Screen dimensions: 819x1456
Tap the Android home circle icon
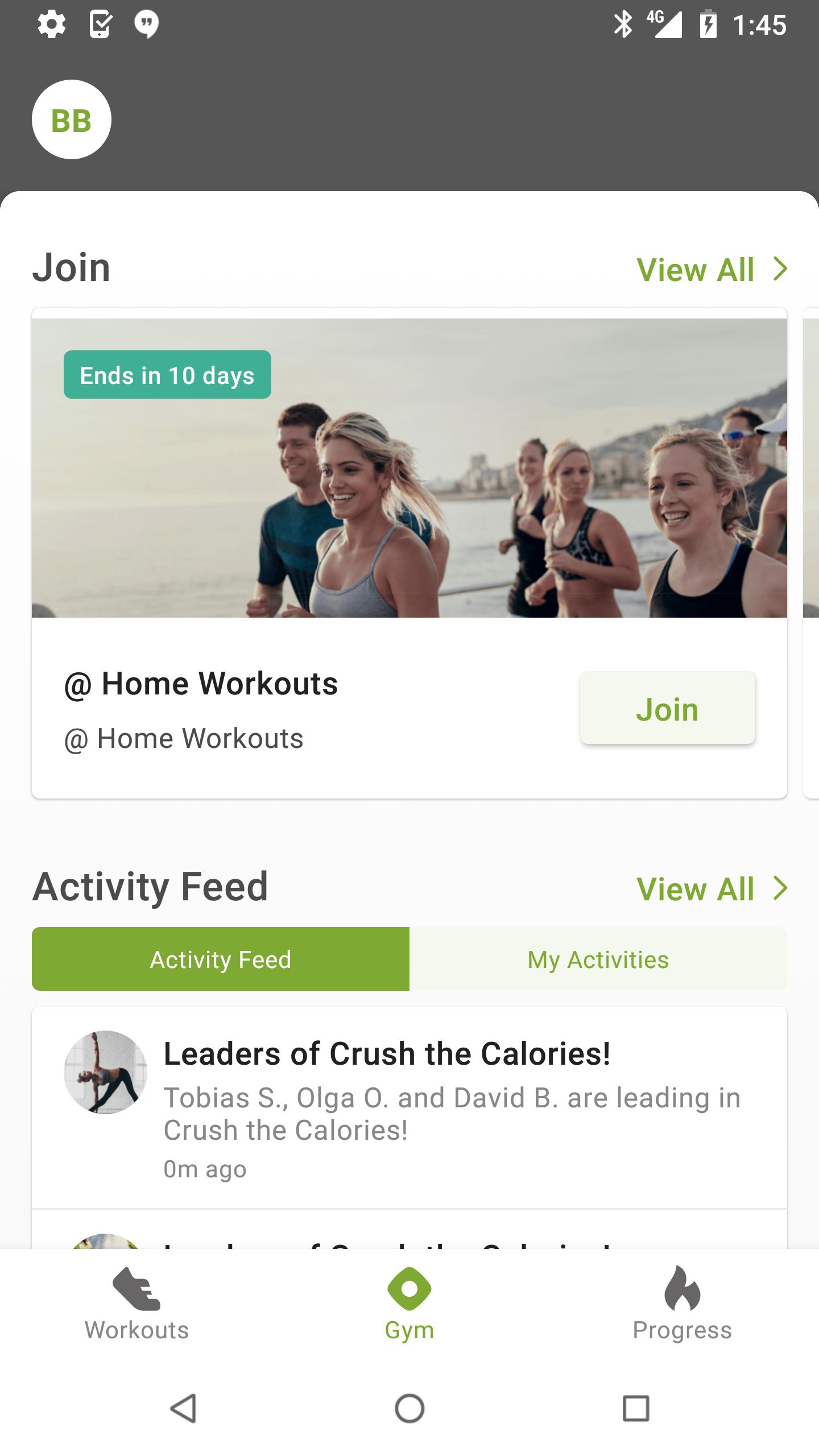tap(409, 1408)
